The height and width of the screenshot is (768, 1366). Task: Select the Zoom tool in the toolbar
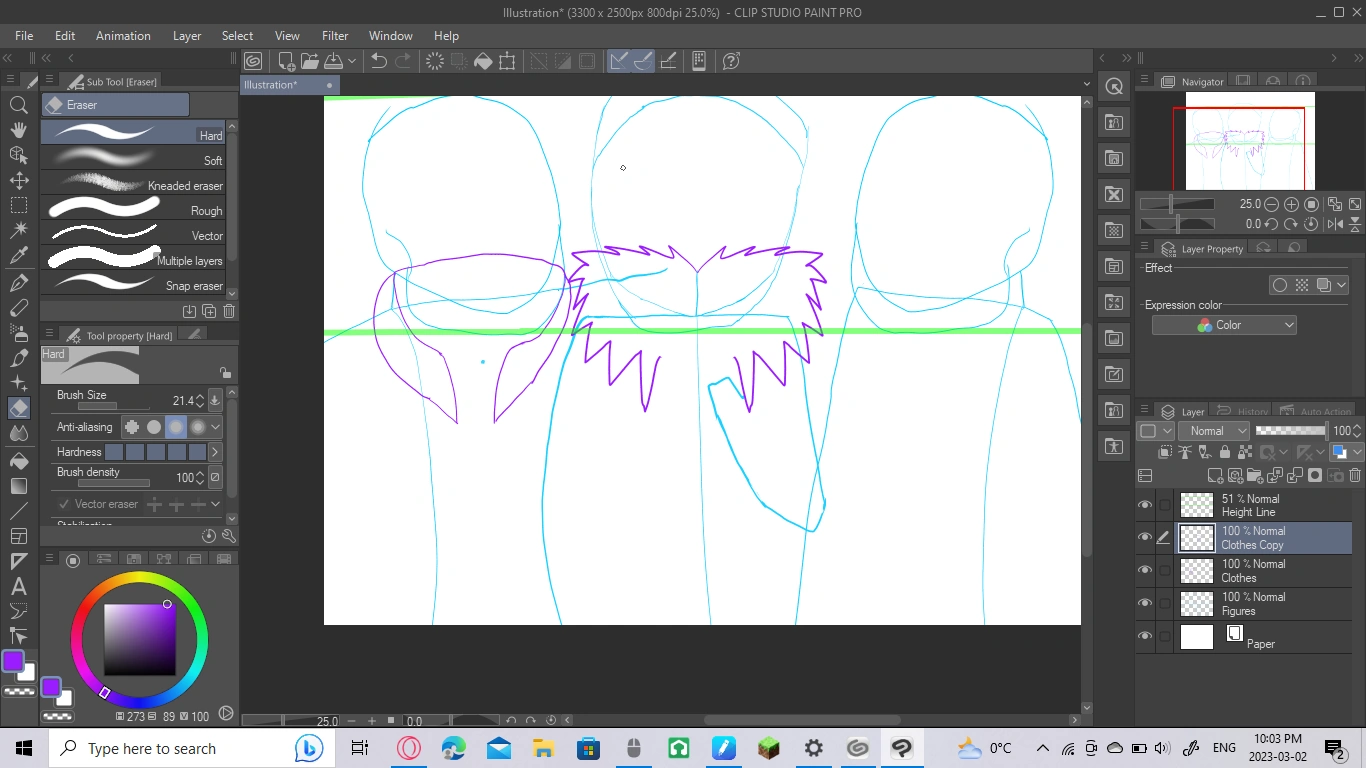click(x=18, y=104)
